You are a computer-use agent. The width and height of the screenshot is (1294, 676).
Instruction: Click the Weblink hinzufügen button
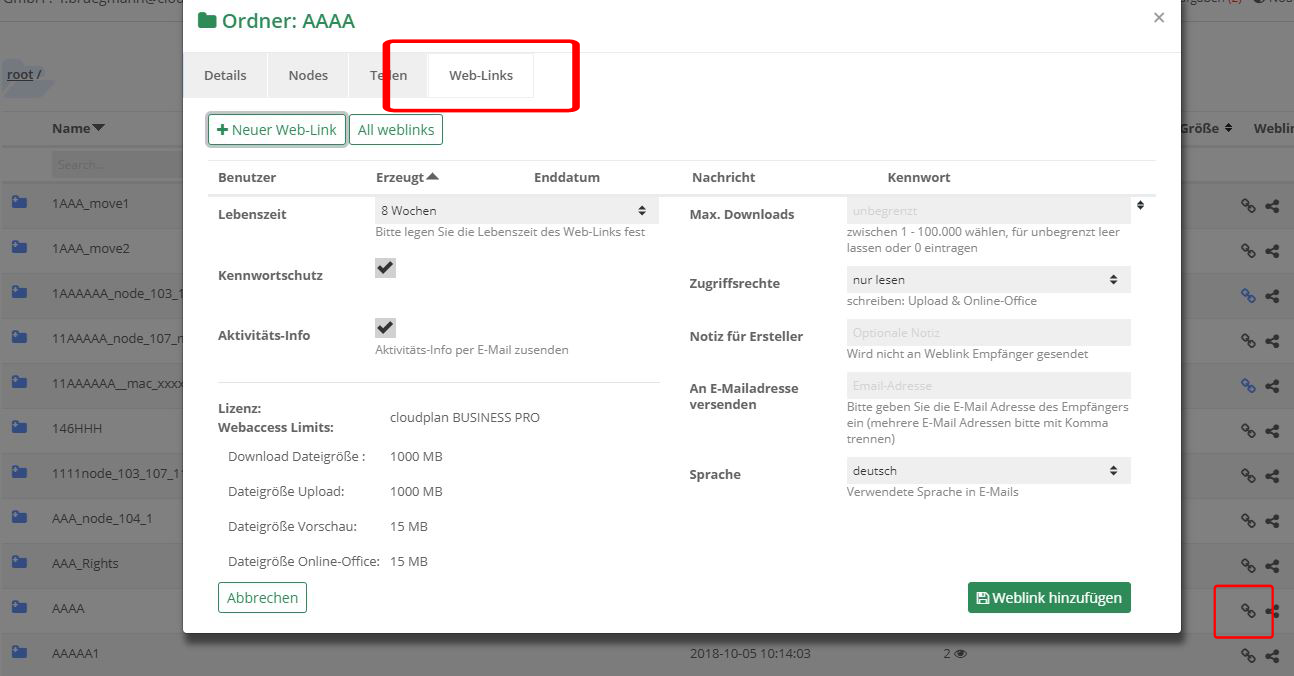coord(1048,597)
